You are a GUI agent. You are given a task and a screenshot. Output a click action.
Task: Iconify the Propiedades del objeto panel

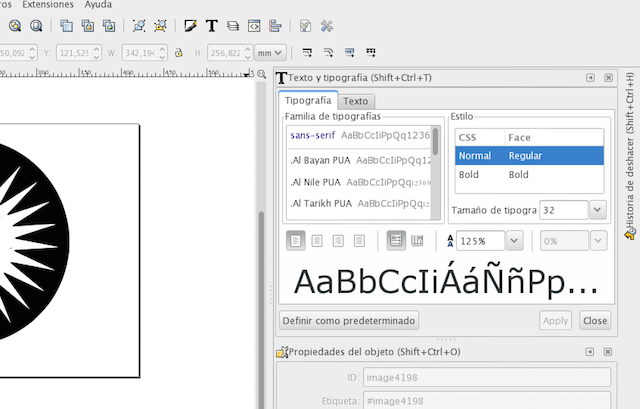(589, 351)
